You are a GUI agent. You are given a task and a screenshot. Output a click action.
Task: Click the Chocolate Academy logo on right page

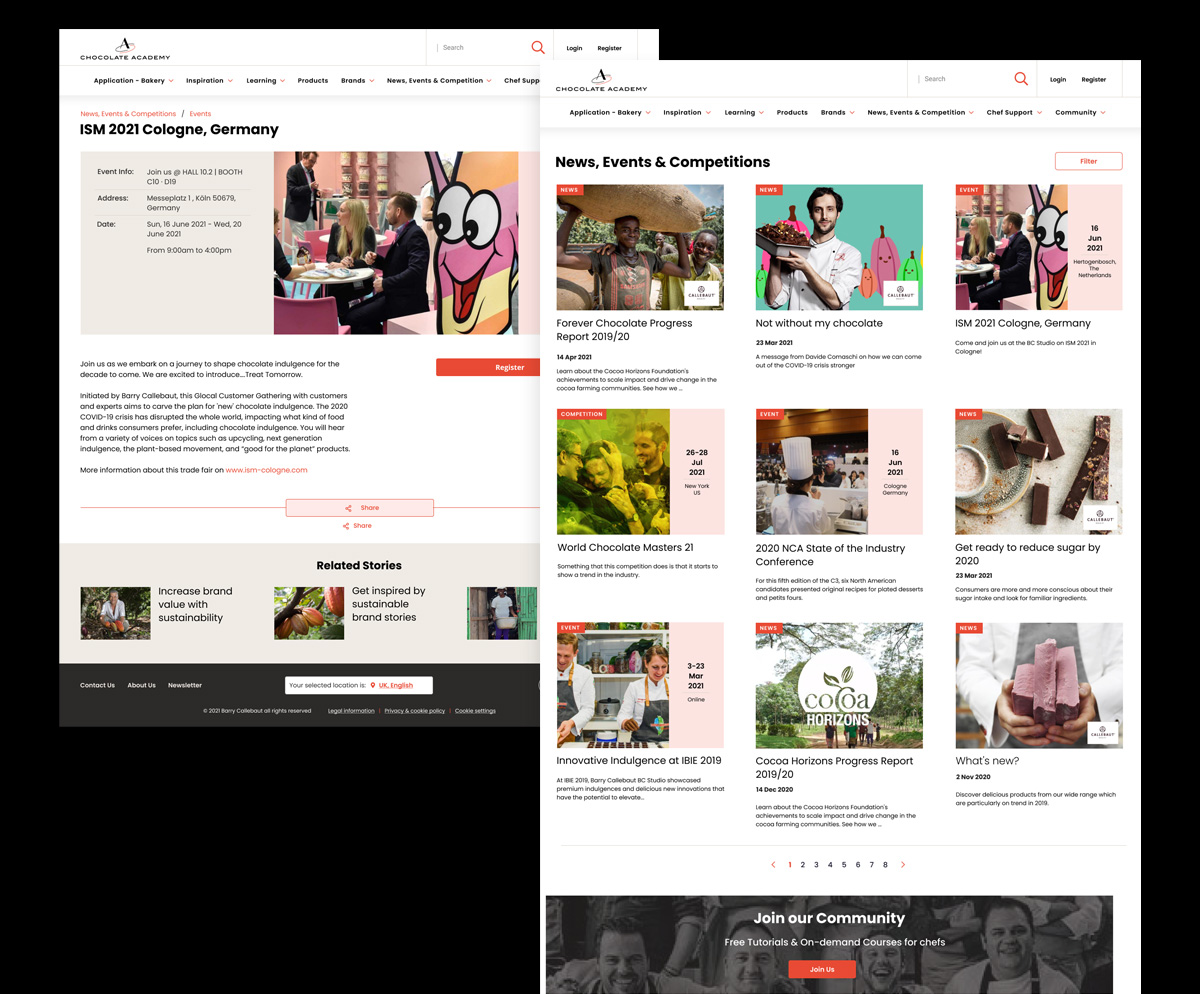click(x=601, y=80)
